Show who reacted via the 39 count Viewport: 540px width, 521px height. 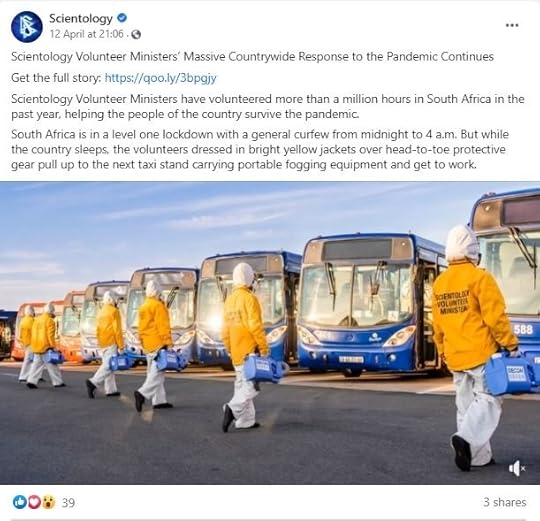68,503
